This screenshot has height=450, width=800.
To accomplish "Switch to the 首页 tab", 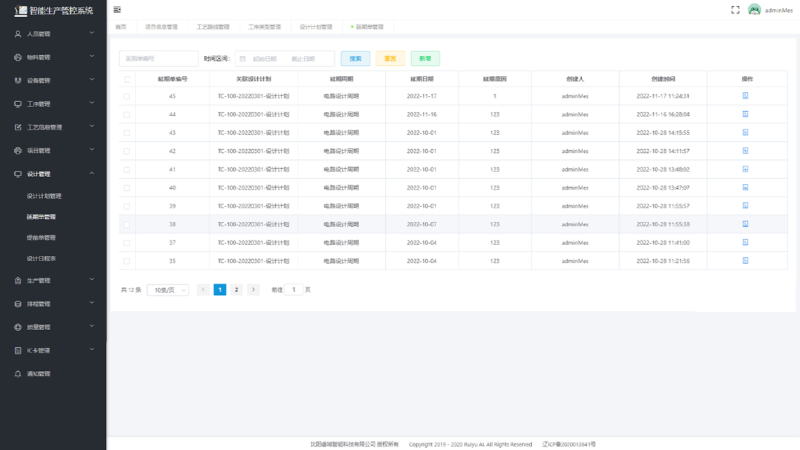I will (121, 26).
